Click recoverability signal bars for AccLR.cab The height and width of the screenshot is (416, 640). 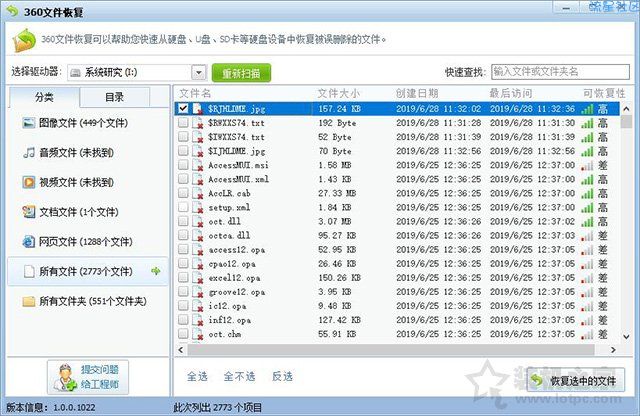[587, 194]
